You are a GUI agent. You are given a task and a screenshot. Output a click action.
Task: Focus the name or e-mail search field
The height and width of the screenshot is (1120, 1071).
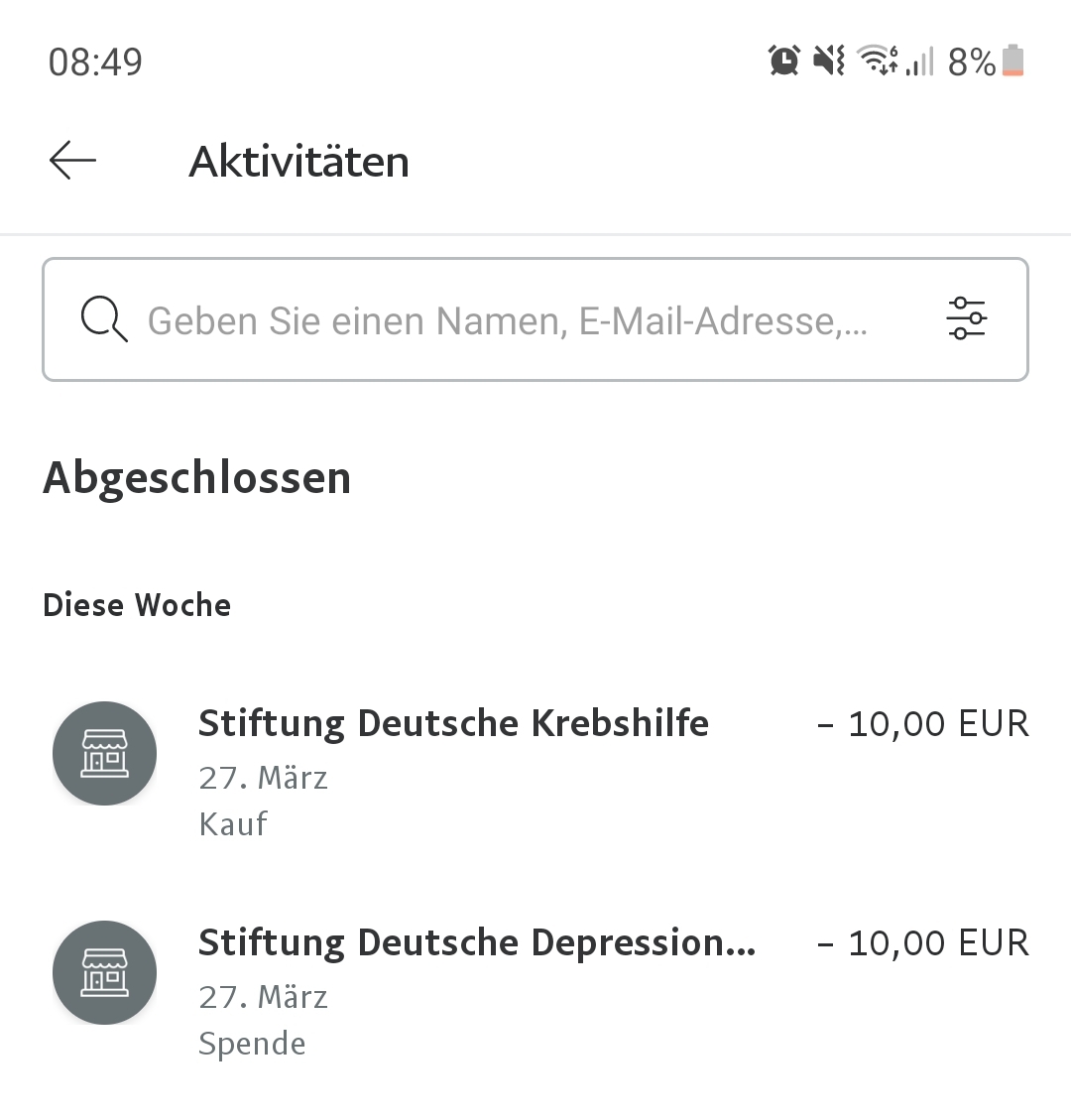(506, 320)
